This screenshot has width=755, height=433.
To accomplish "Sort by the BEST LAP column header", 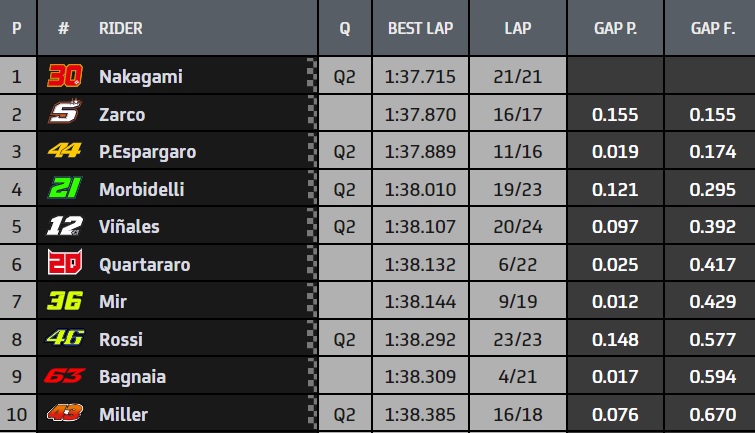I will [x=421, y=28].
